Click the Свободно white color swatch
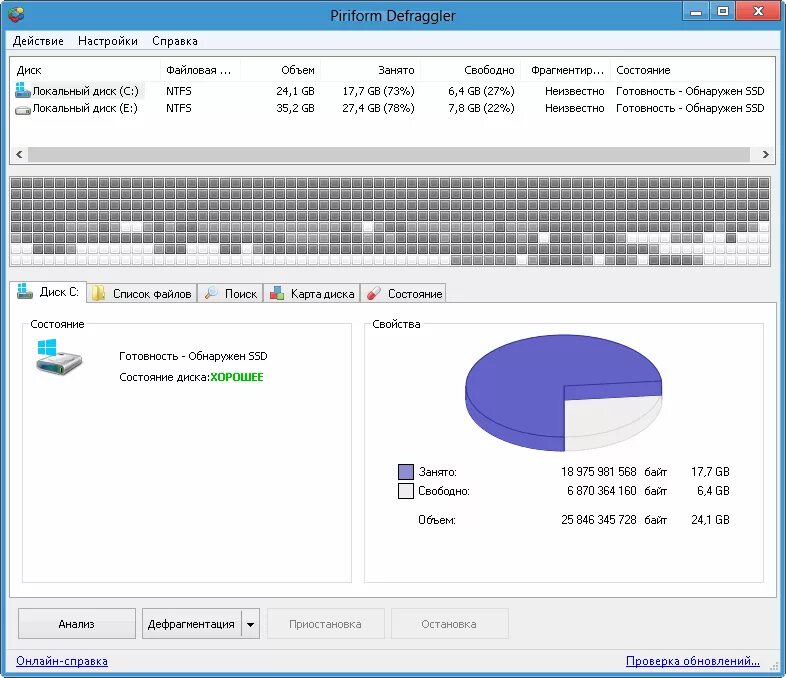This screenshot has height=678, width=786. click(x=406, y=491)
